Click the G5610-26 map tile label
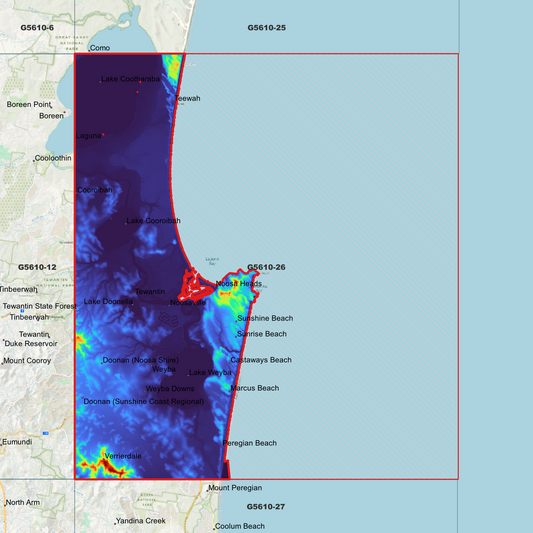This screenshot has height=533, width=533. 266,267
